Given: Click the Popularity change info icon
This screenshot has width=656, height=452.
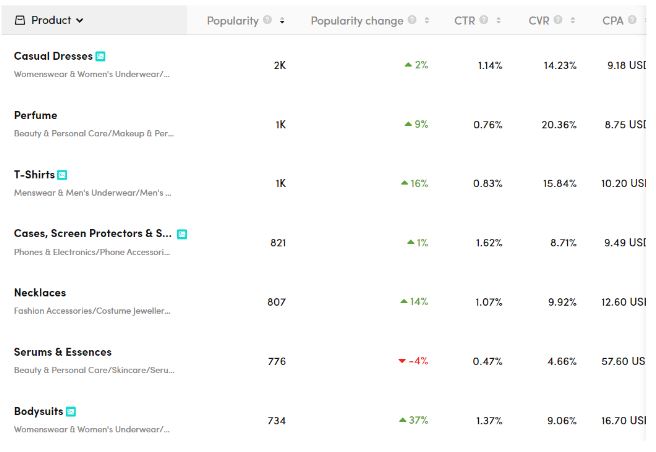Looking at the screenshot, I should coord(413,21).
